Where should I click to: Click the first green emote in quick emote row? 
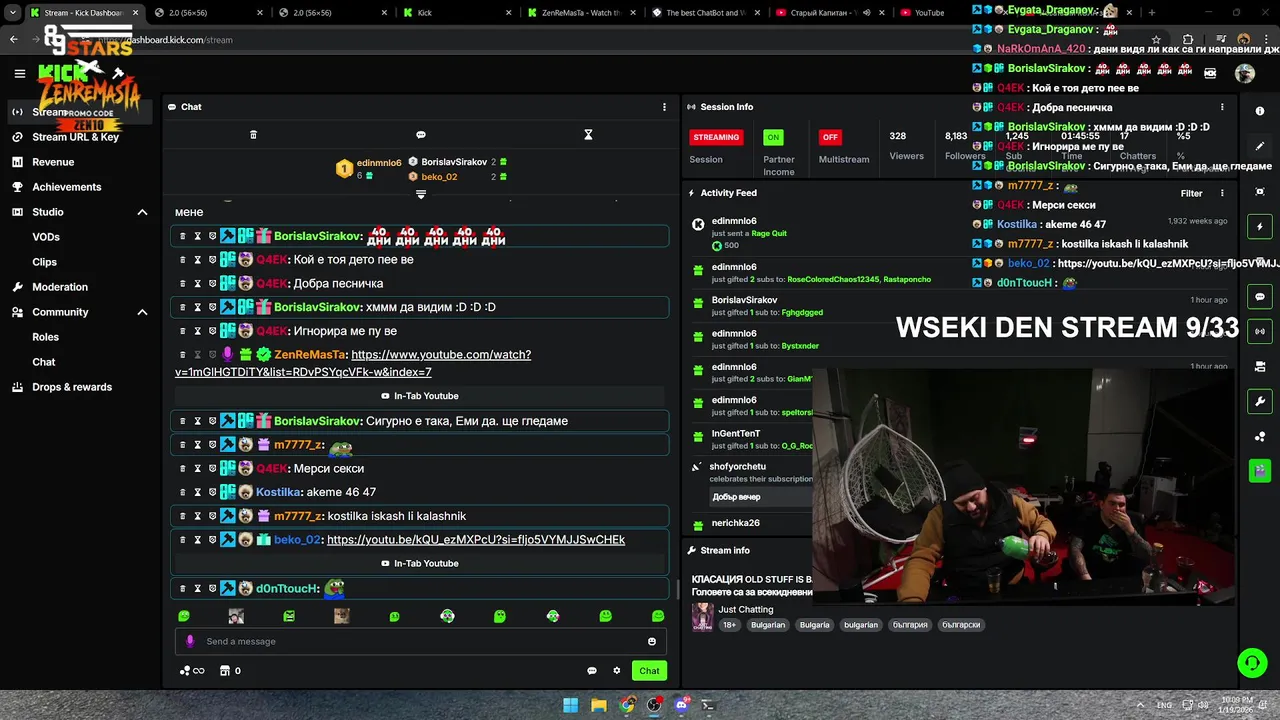point(184,616)
